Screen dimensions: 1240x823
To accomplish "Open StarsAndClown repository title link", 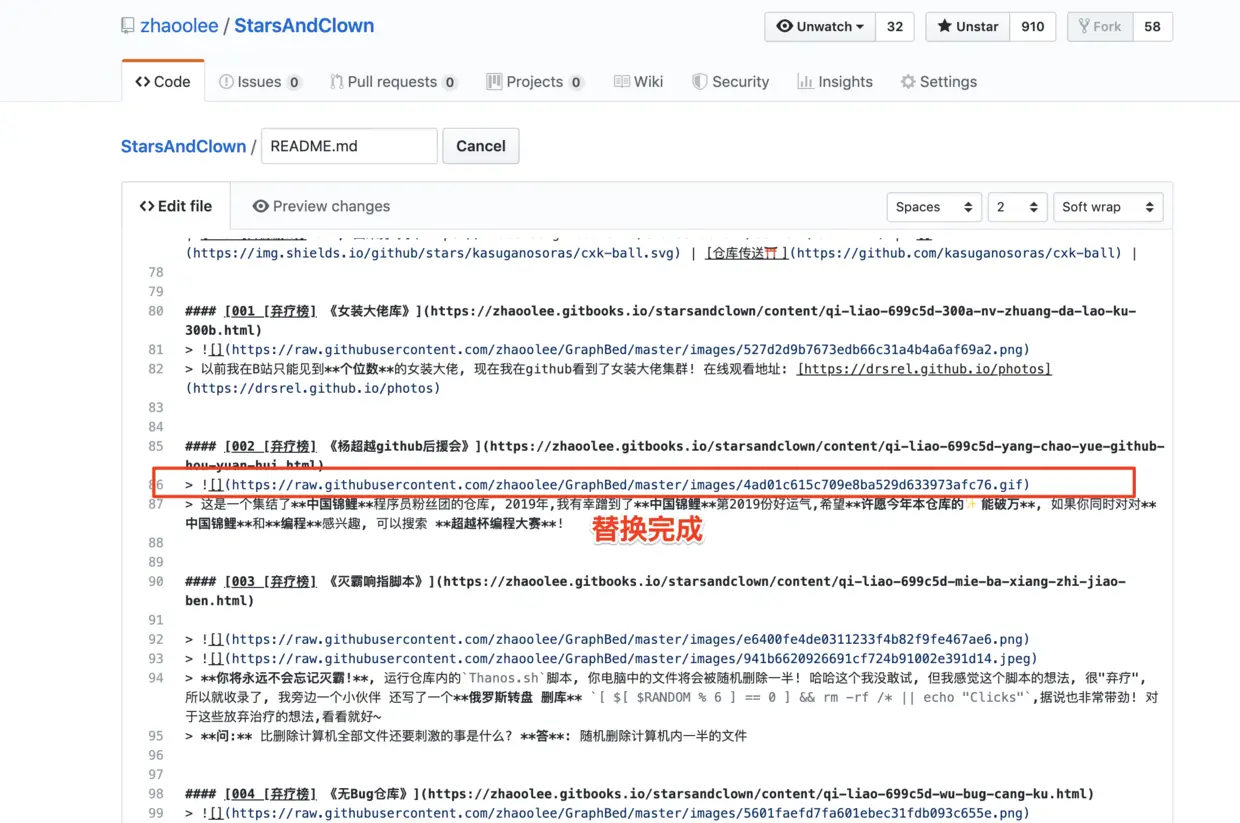I will 304,26.
